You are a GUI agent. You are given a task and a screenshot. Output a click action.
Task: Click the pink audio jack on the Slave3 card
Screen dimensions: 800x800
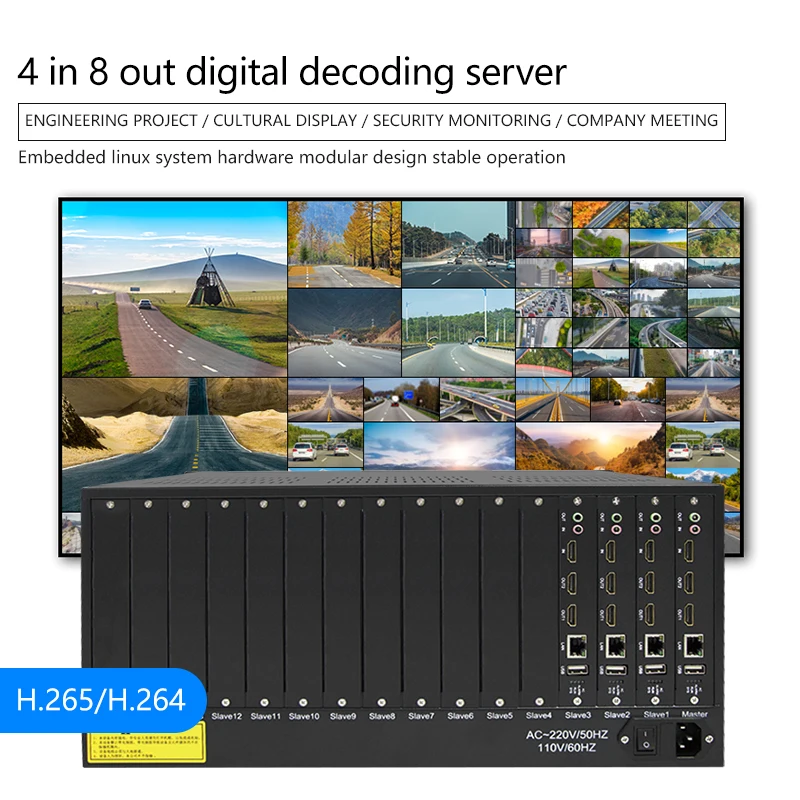click(578, 530)
